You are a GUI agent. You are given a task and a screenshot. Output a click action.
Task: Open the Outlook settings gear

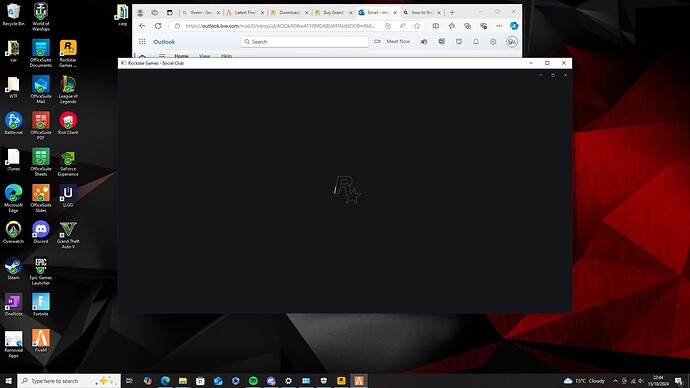click(x=493, y=41)
